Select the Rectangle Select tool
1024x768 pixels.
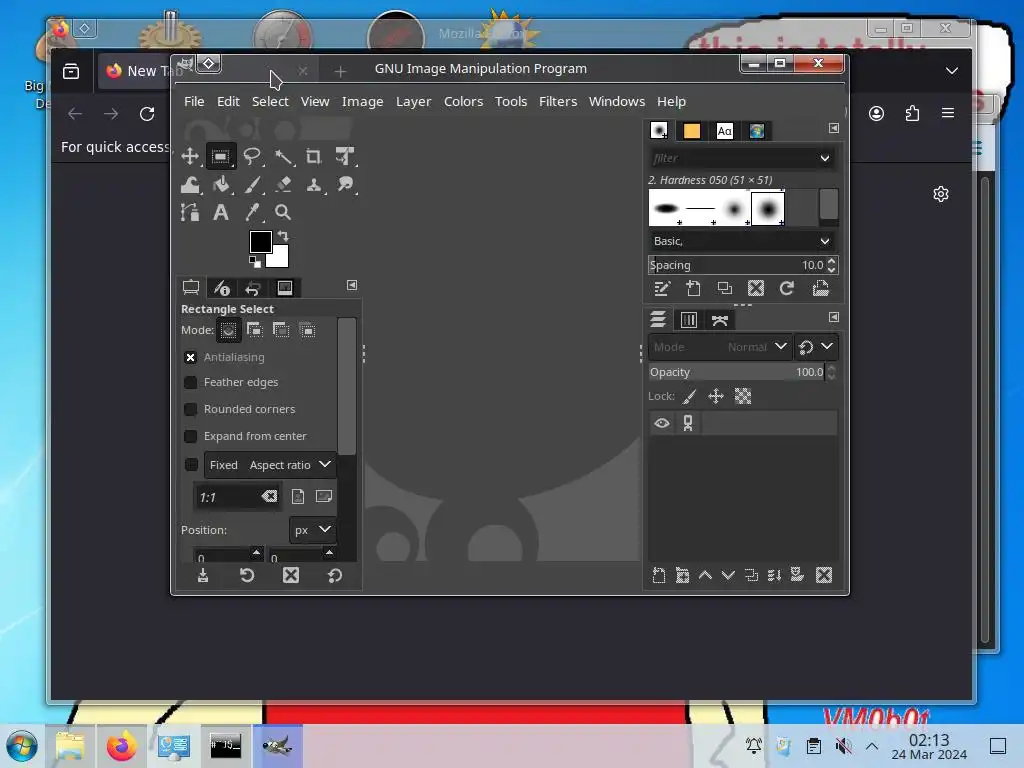(x=221, y=156)
